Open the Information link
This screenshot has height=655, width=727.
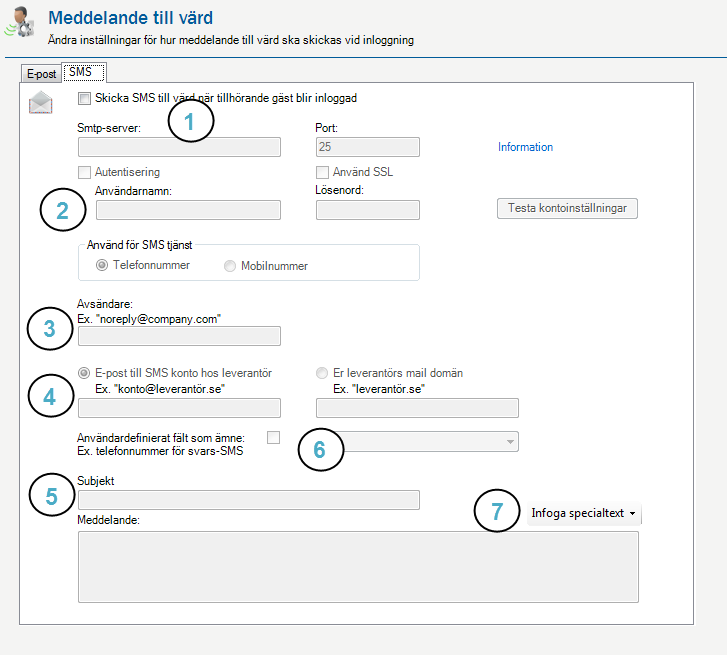point(525,147)
